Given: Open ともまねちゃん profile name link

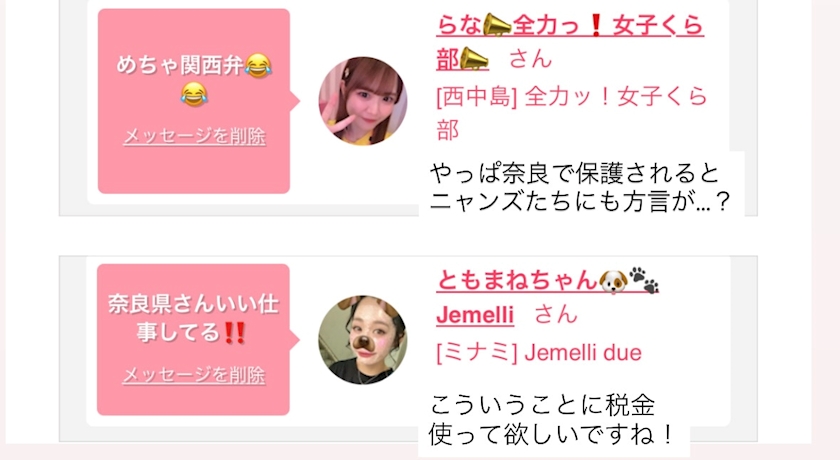Looking at the screenshot, I should click(547, 280).
